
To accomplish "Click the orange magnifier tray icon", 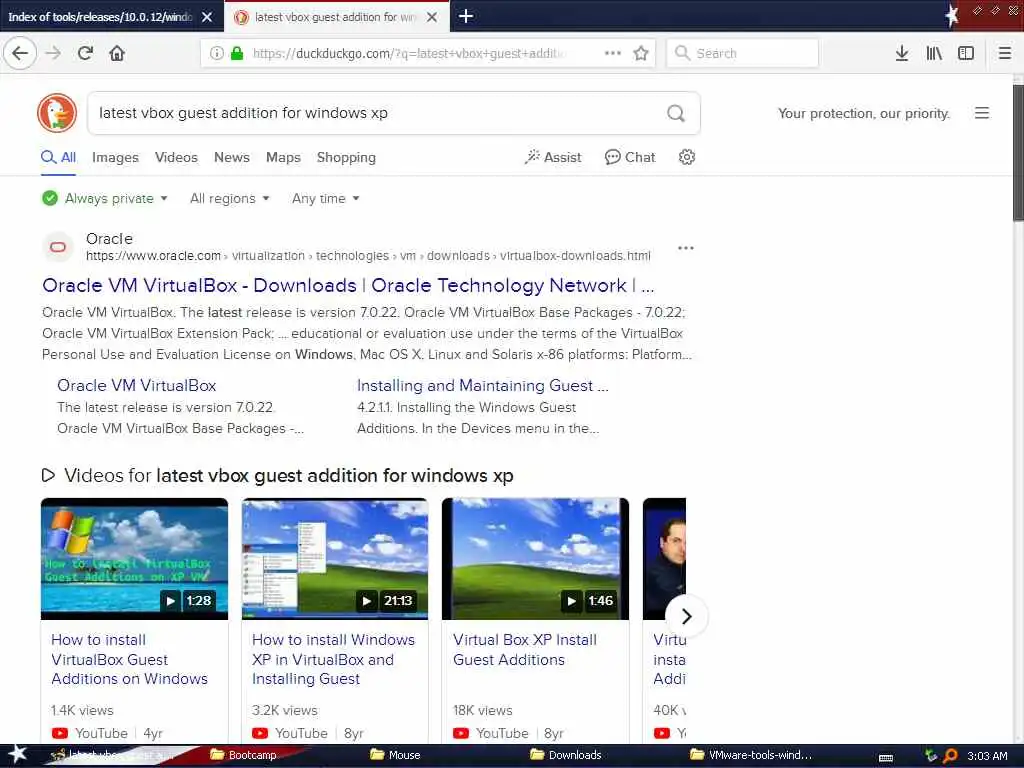I will coord(950,756).
